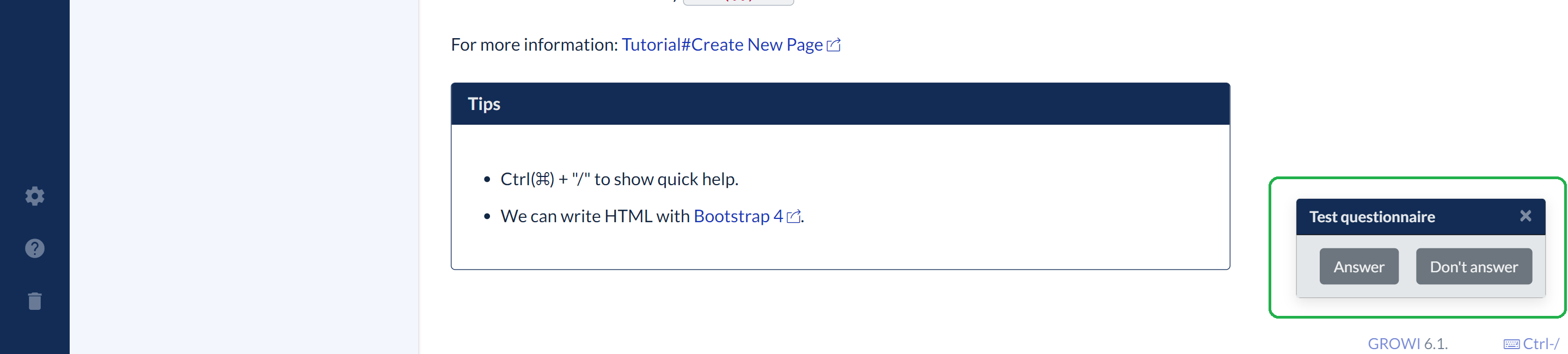Click the GROWI footer link

coord(1393,344)
